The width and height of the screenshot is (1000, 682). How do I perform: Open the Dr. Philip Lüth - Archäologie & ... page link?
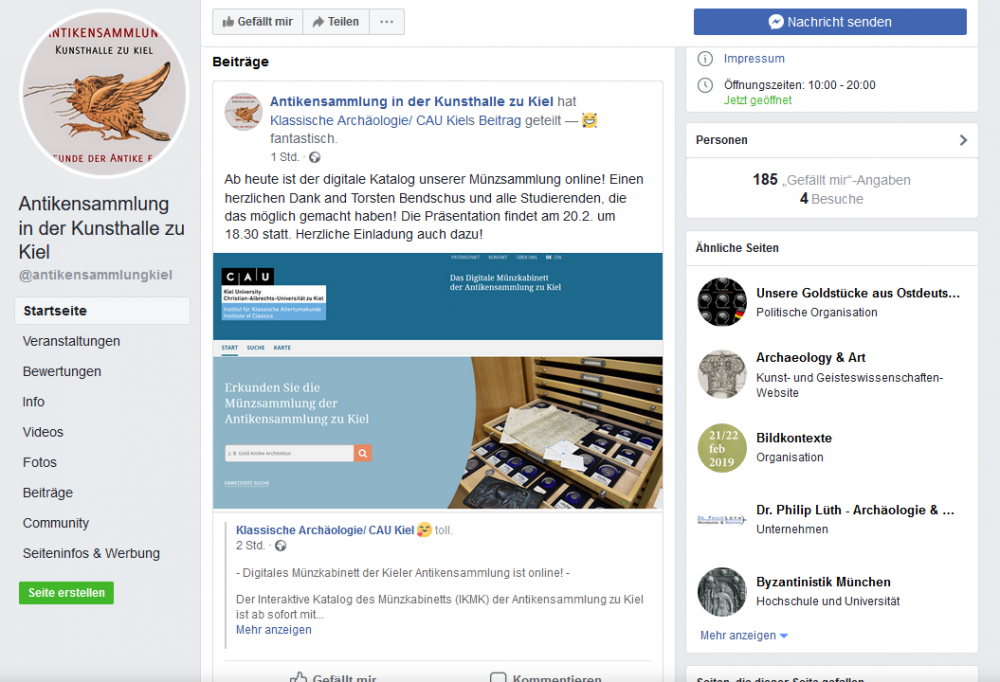click(855, 510)
